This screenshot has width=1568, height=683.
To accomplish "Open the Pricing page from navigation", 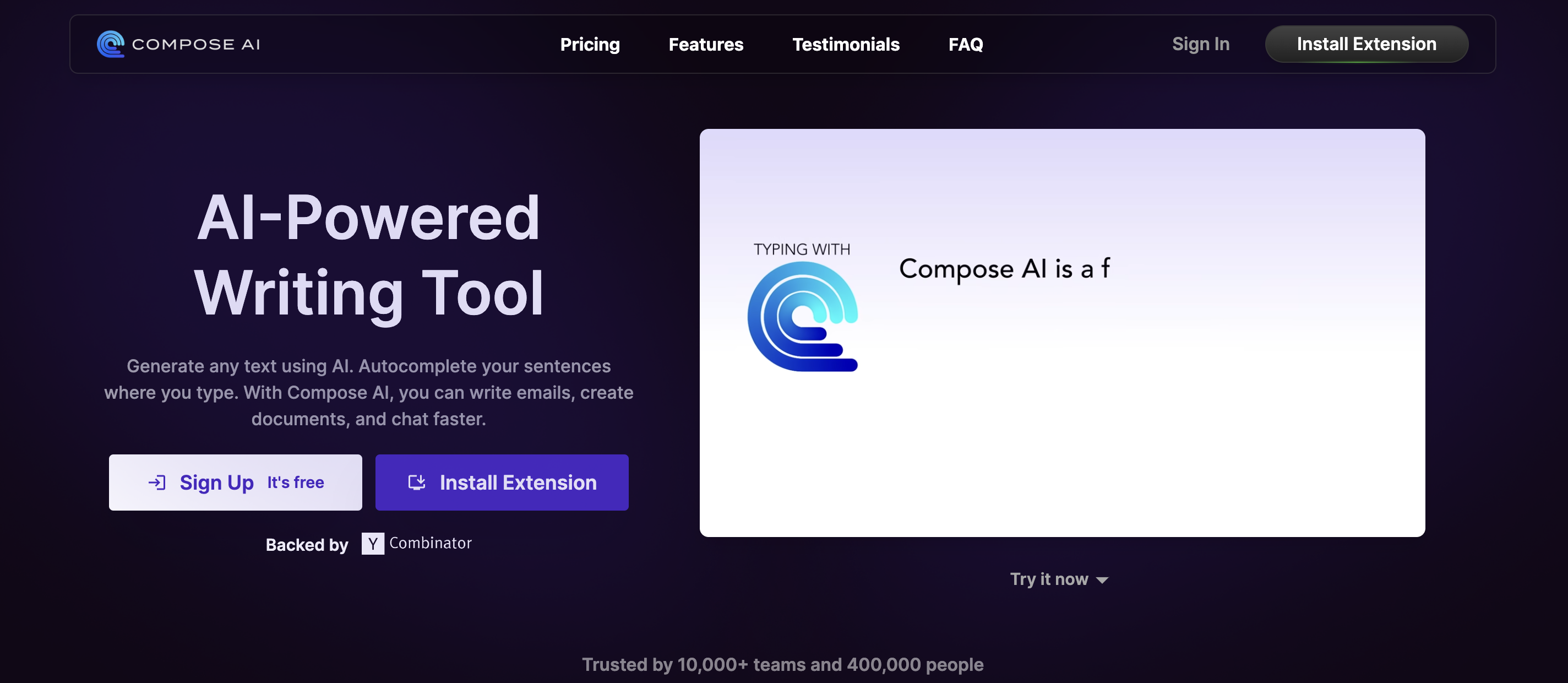I will (590, 45).
